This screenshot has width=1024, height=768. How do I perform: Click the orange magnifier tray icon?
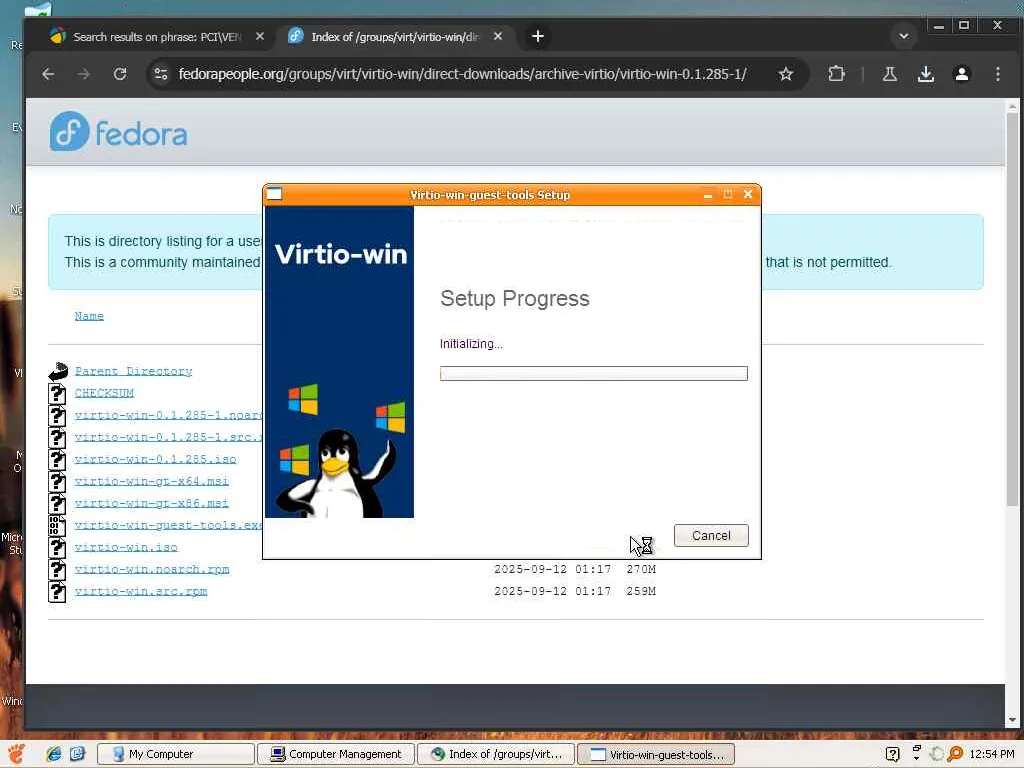point(955,754)
